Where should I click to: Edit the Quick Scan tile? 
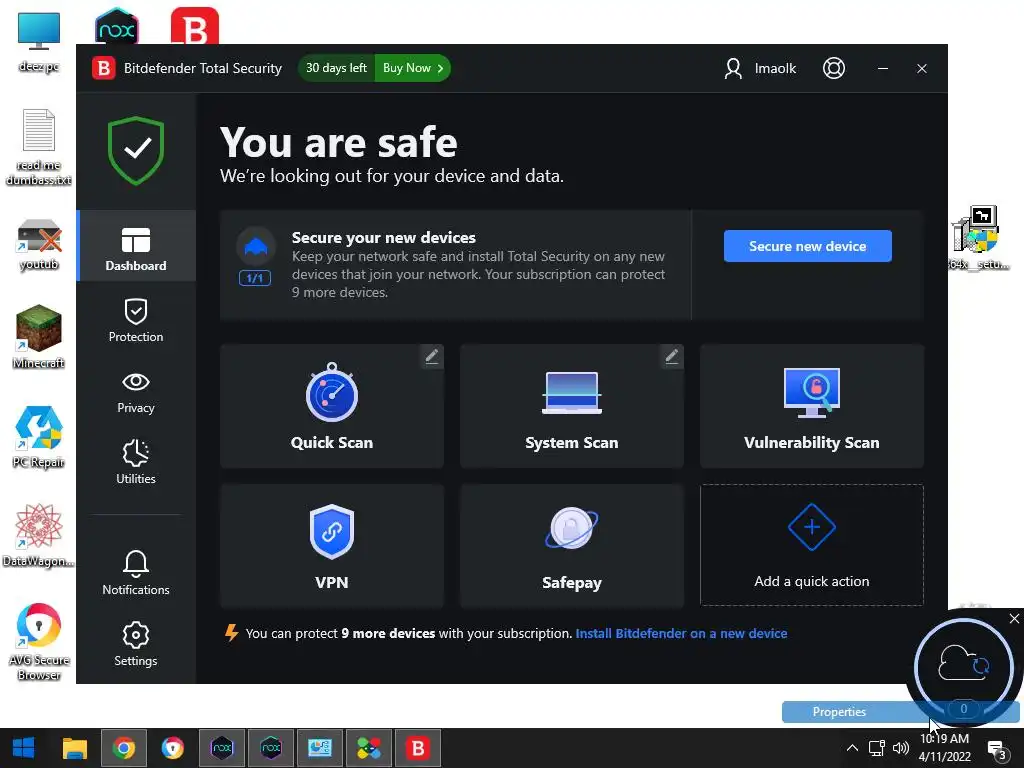[432, 356]
